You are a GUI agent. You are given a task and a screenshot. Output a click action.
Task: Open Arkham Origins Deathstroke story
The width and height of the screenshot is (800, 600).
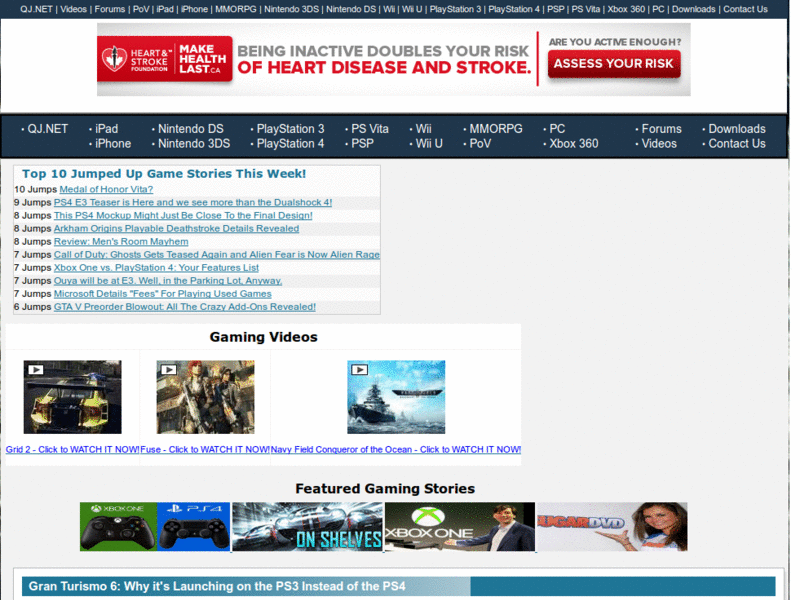[177, 229]
